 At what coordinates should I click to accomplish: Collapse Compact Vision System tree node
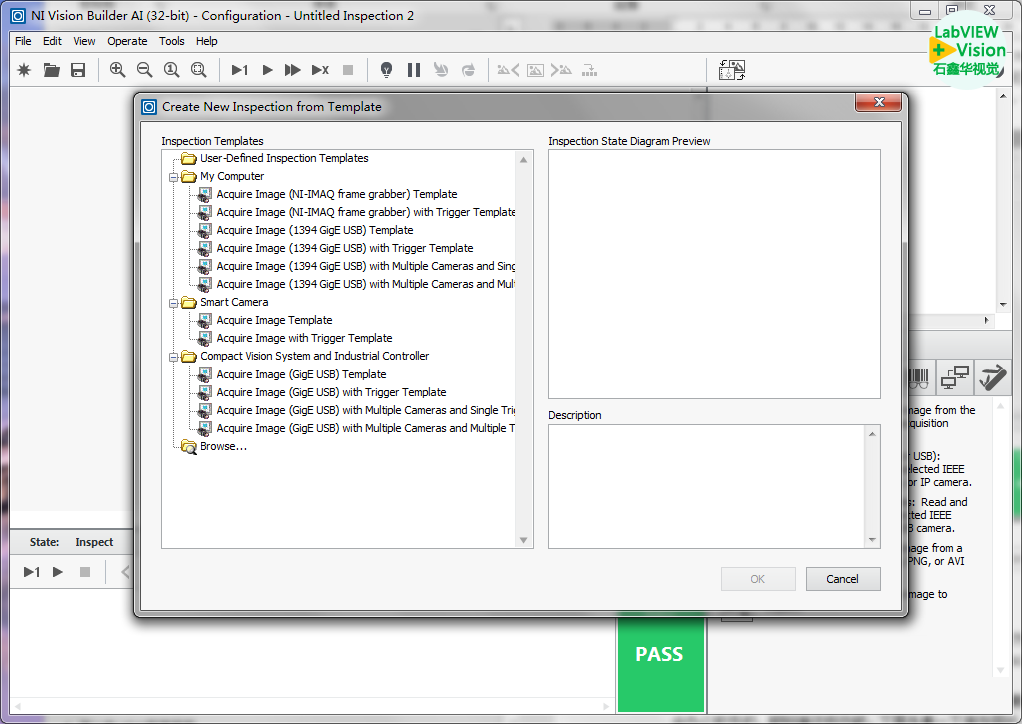click(174, 357)
